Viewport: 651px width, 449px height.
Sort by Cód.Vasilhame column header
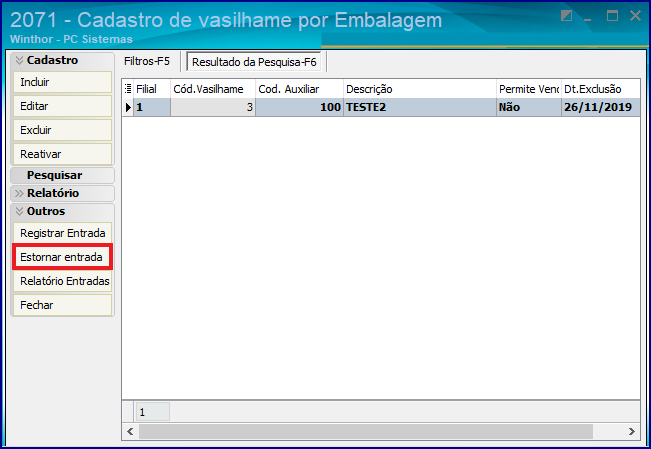click(x=213, y=89)
